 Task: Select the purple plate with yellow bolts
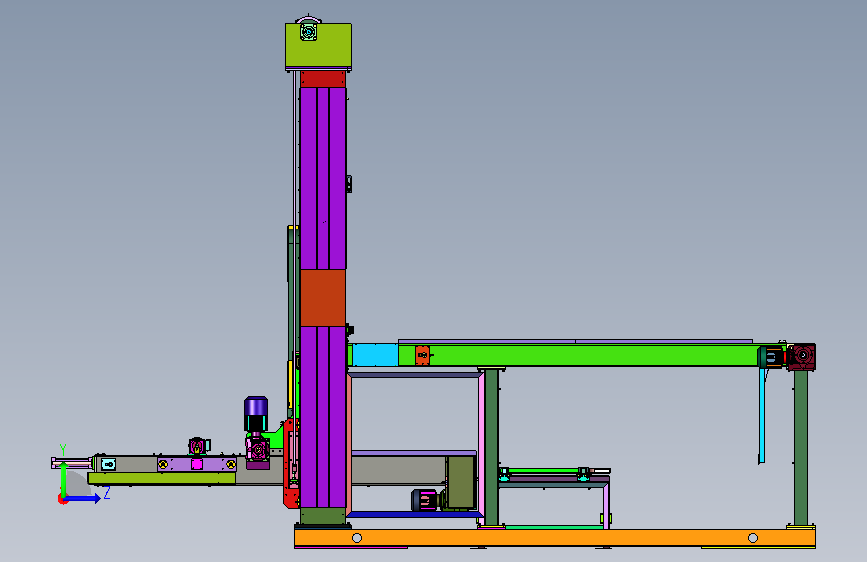(x=197, y=464)
